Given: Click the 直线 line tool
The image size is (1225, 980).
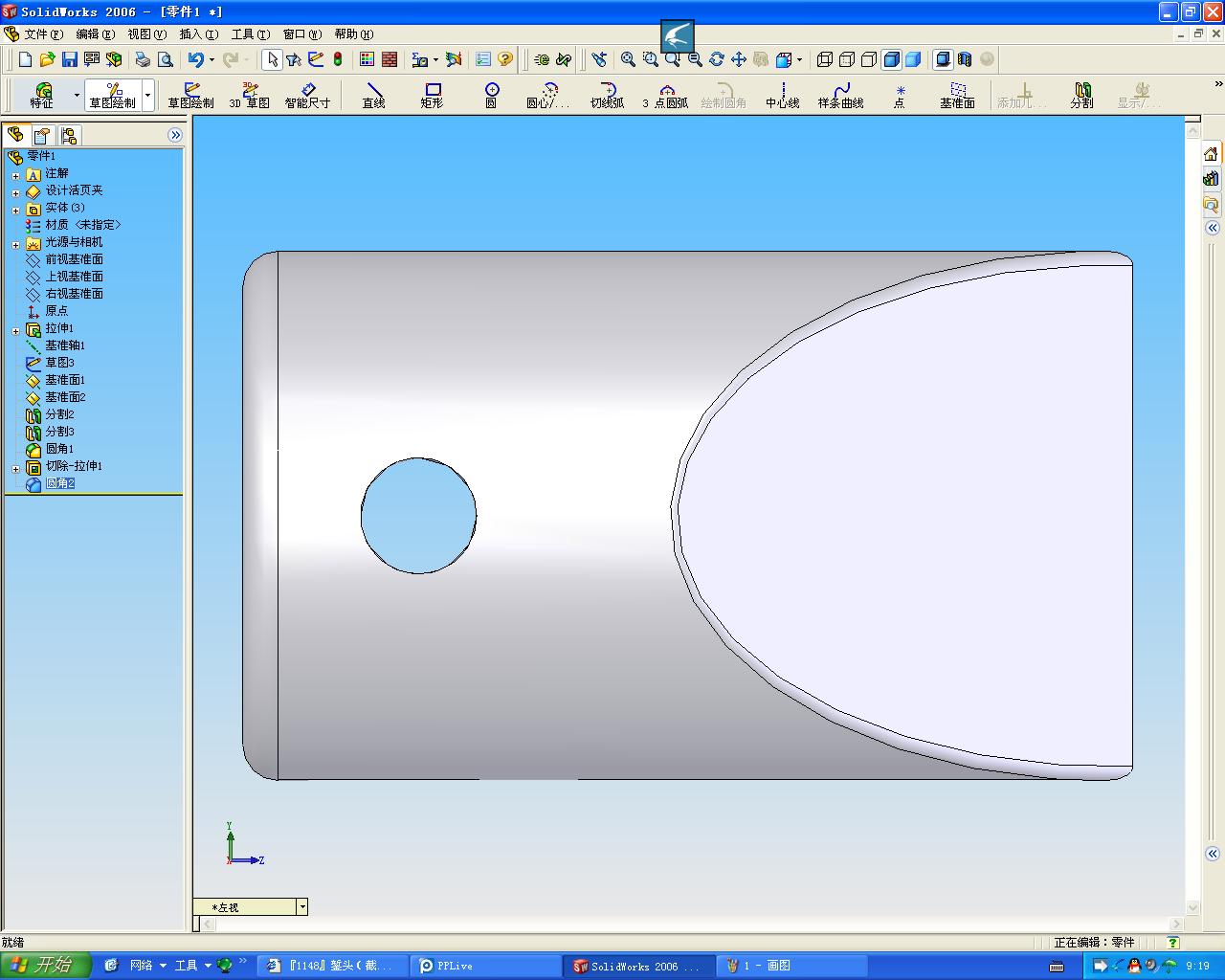Looking at the screenshot, I should [x=374, y=95].
